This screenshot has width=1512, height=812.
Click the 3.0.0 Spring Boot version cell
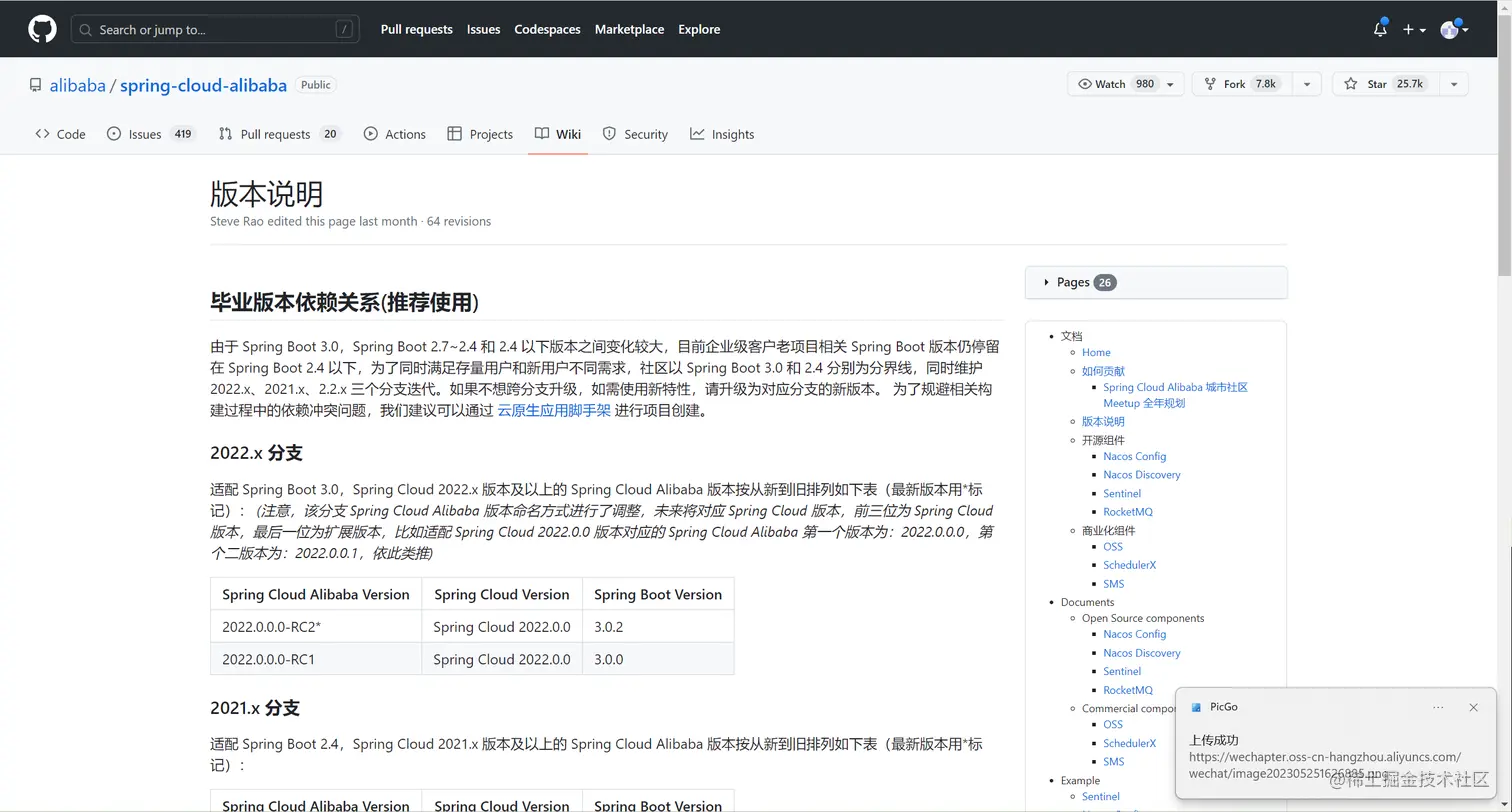coord(658,659)
